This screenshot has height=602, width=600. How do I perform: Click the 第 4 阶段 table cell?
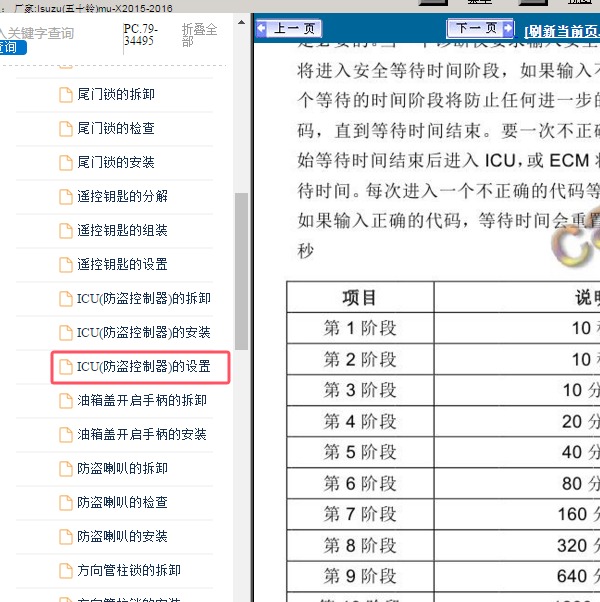[360, 421]
